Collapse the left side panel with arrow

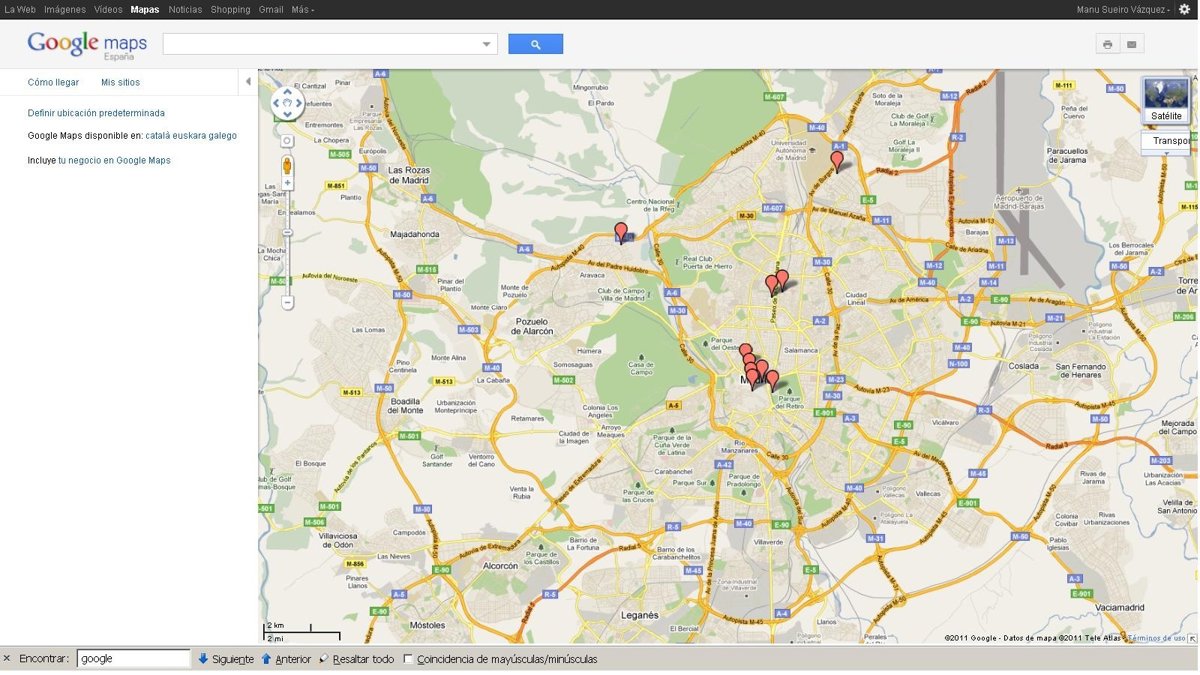pos(248,82)
